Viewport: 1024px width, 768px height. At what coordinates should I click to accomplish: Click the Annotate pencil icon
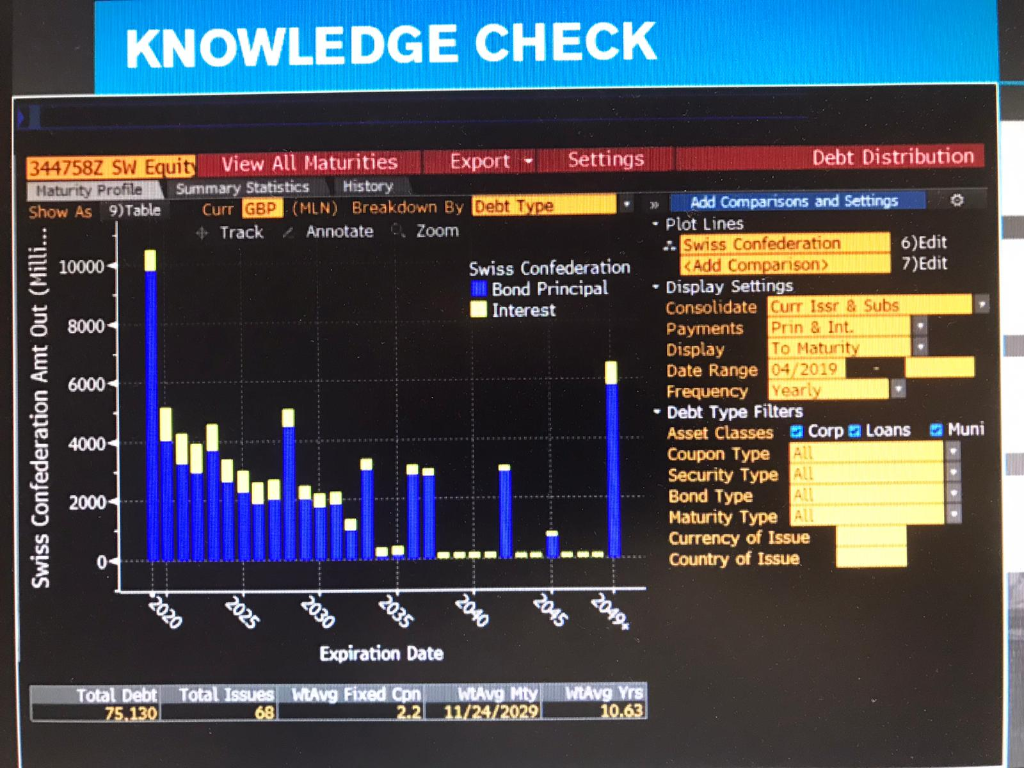288,232
